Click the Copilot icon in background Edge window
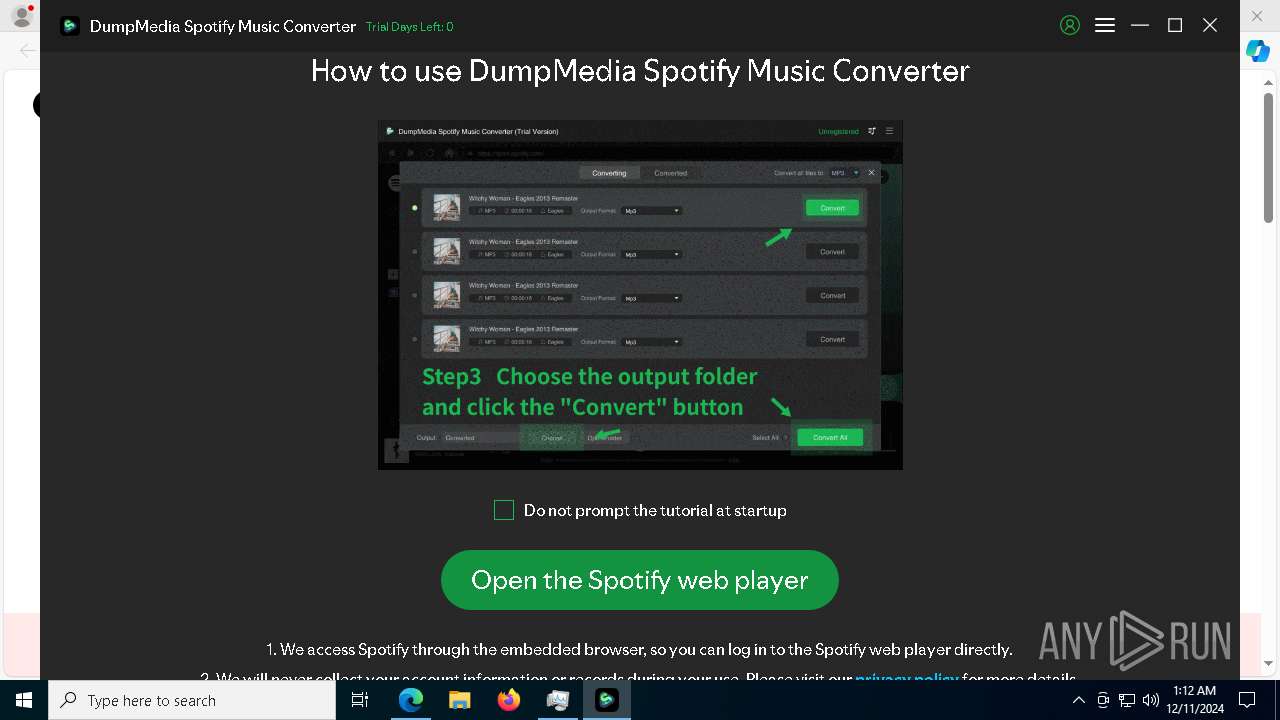 point(1258,51)
